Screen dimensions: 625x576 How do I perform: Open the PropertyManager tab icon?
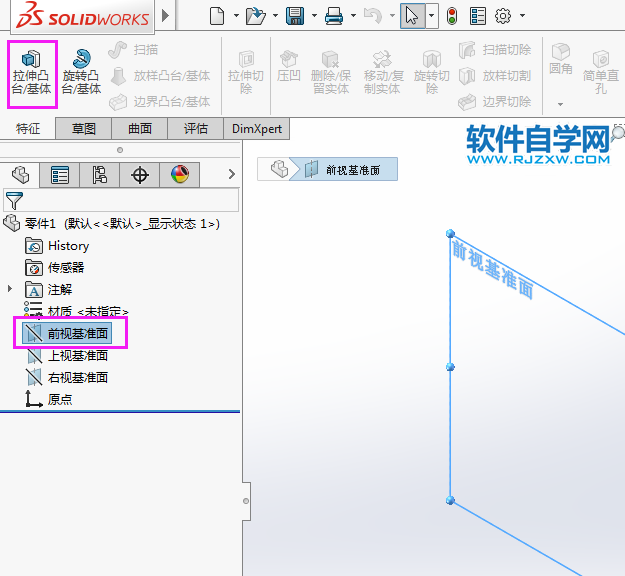click(60, 175)
